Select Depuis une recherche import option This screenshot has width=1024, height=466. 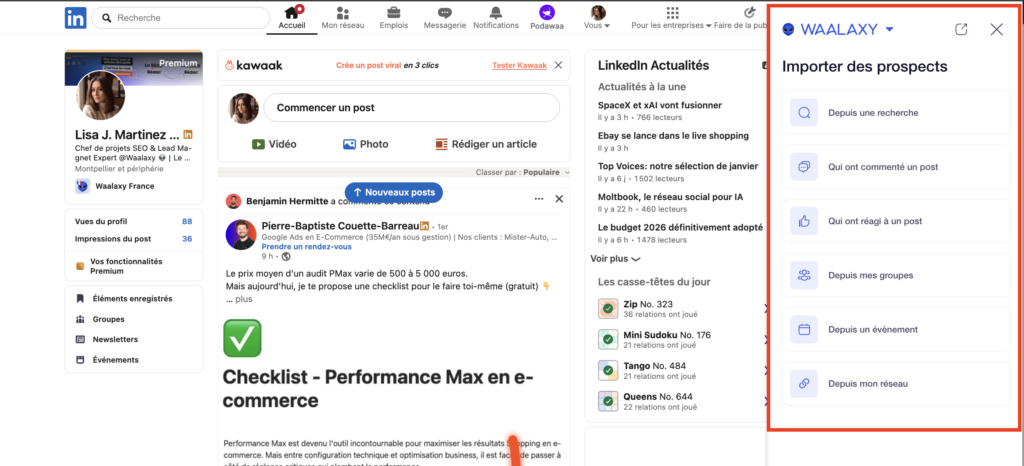tap(896, 112)
